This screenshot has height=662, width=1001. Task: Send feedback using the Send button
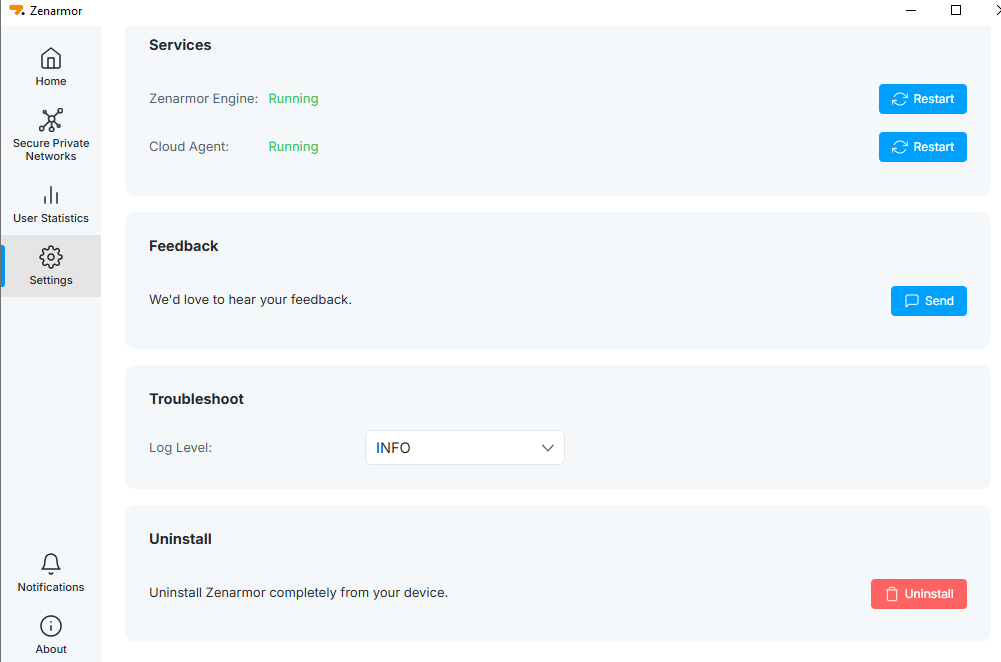(928, 301)
